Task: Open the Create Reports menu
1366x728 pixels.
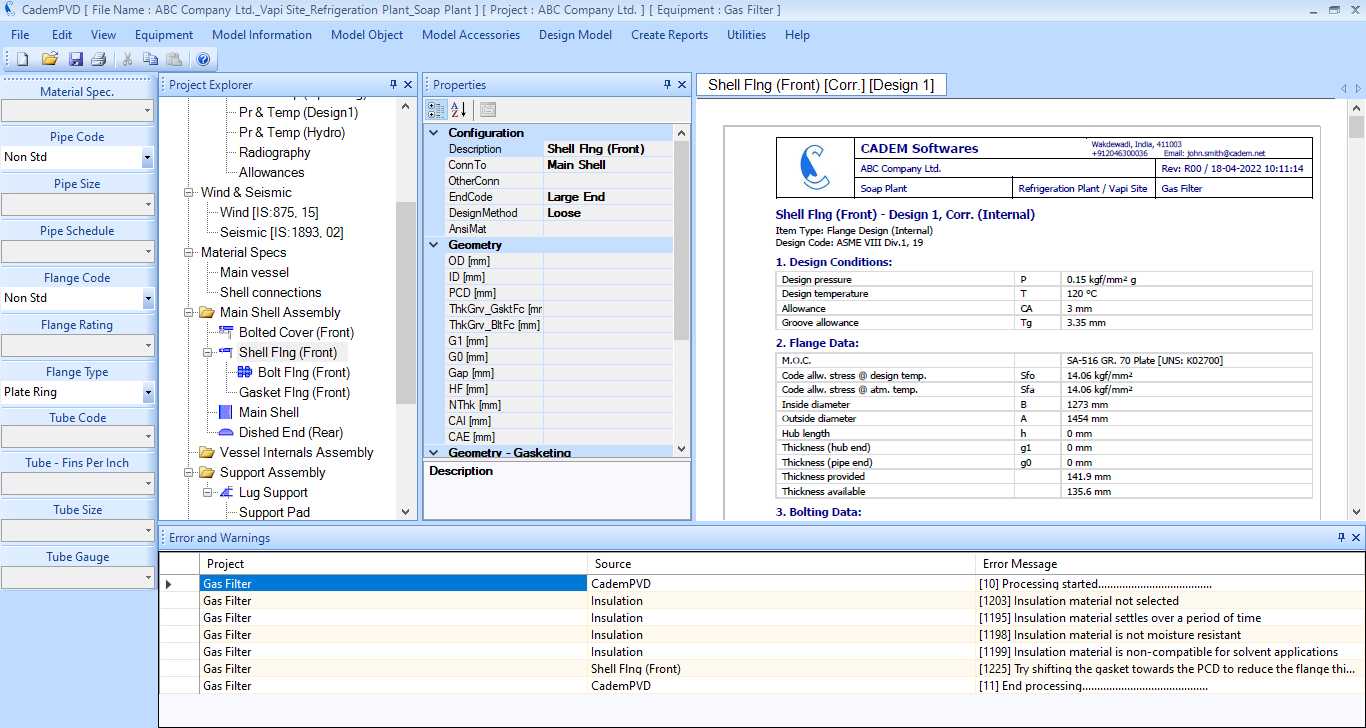Action: pyautogui.click(x=669, y=34)
